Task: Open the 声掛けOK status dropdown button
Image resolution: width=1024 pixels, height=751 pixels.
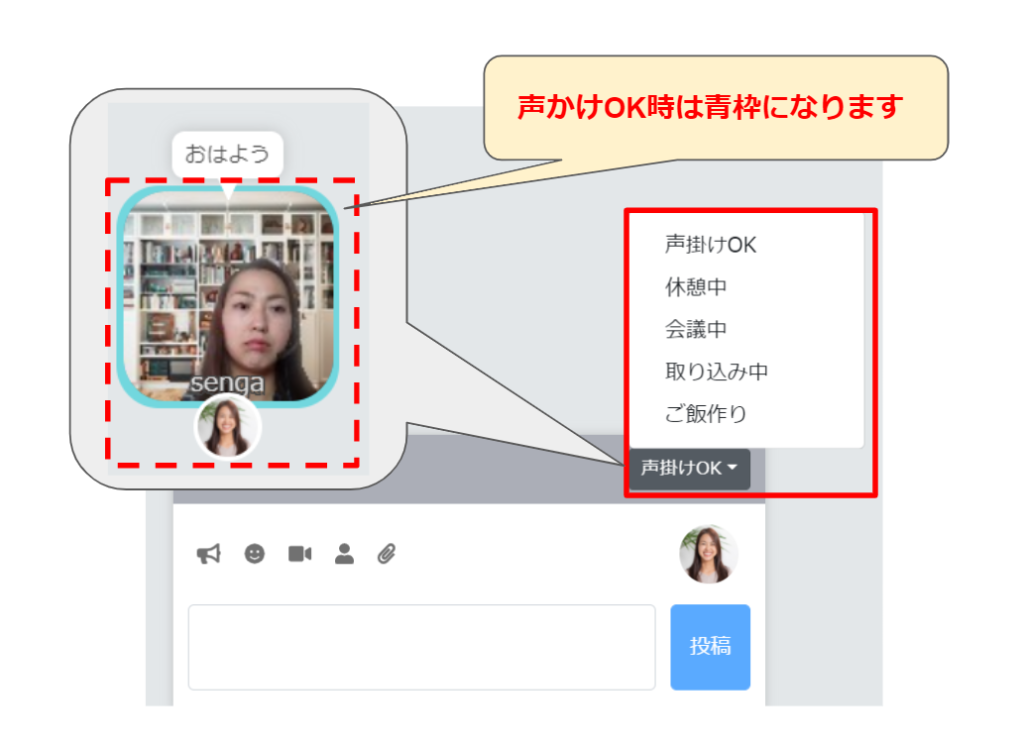Action: 689,468
